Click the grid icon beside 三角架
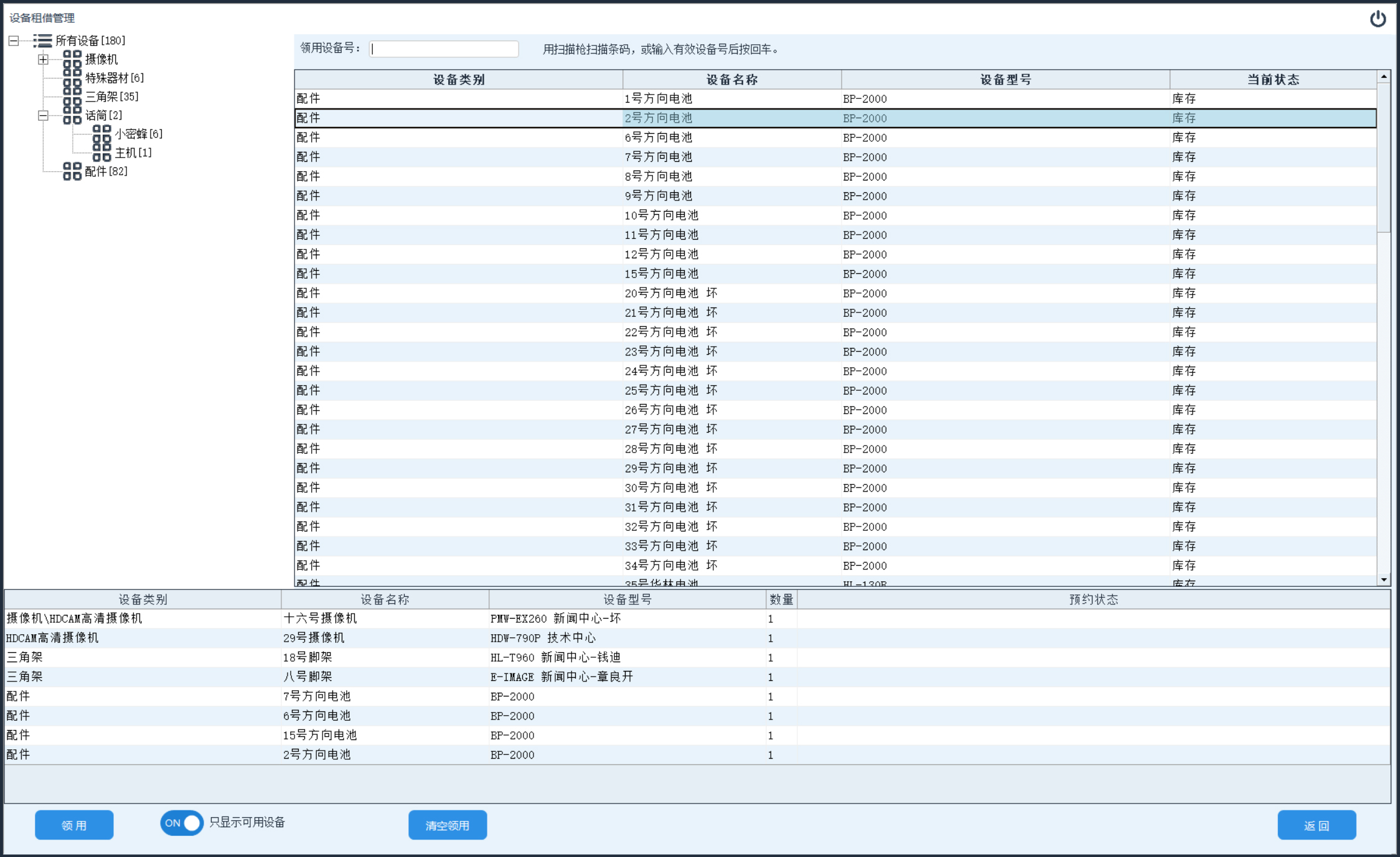 tap(72, 97)
